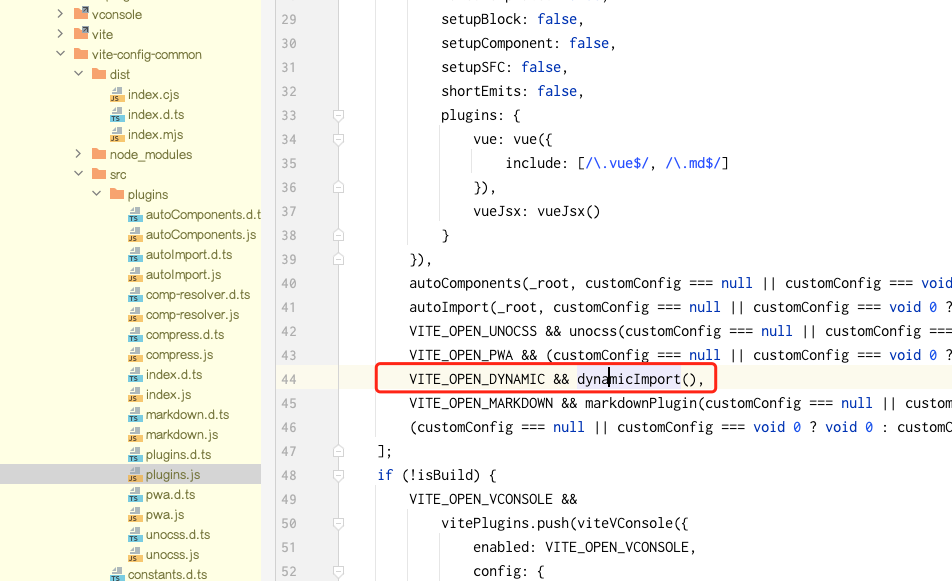Open index.d.ts under dist
952x581 pixels.
tap(156, 114)
